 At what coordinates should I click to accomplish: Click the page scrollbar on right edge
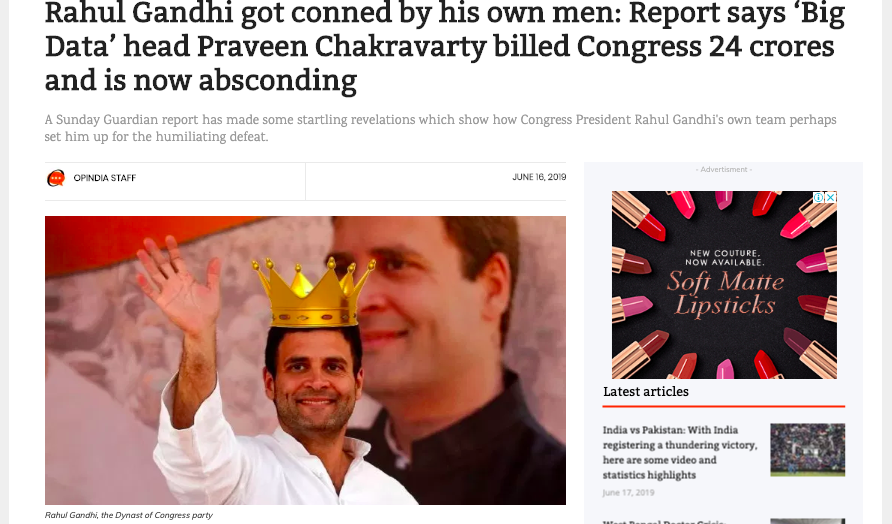coord(888,262)
